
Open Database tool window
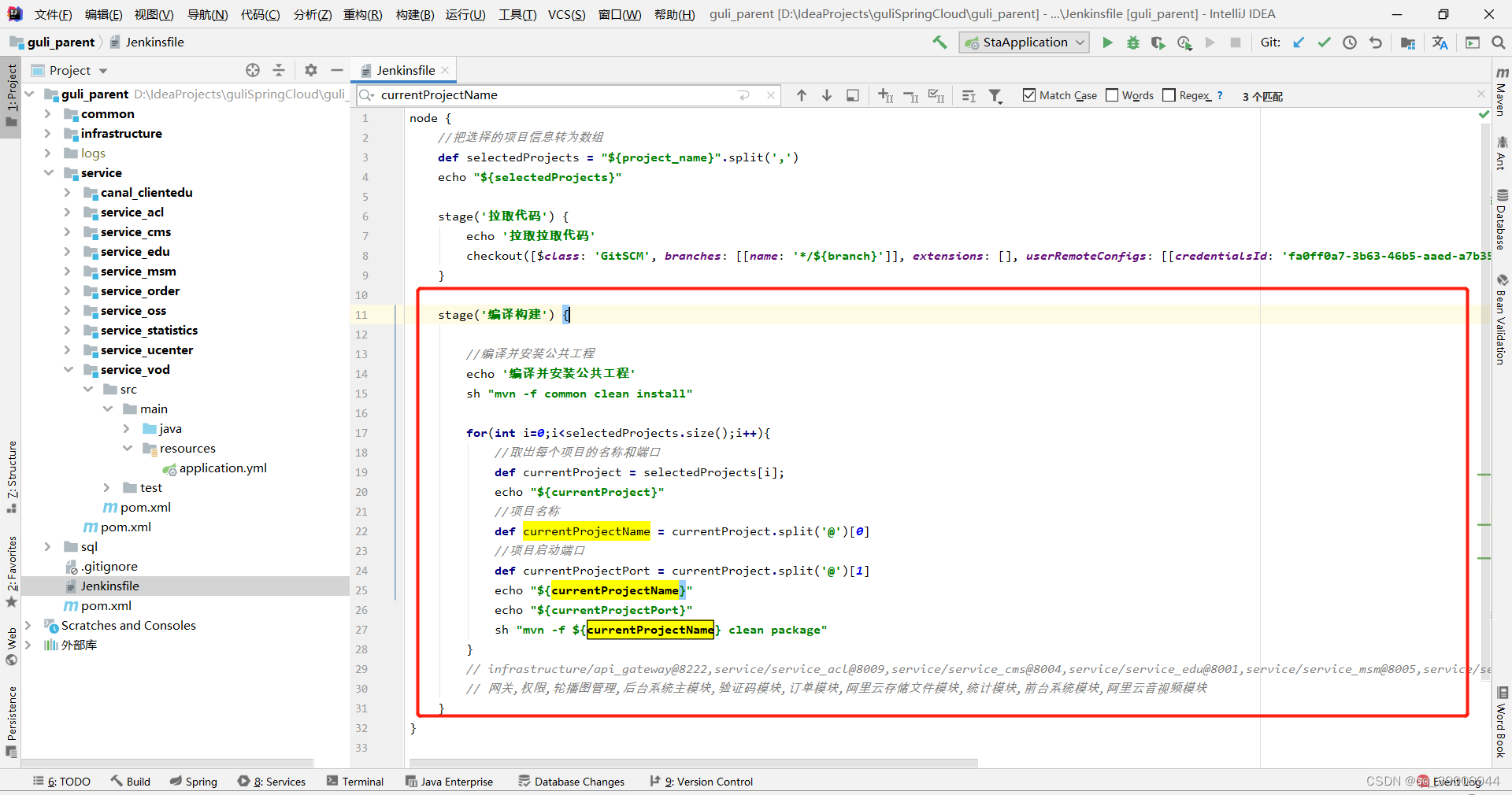click(1502, 220)
